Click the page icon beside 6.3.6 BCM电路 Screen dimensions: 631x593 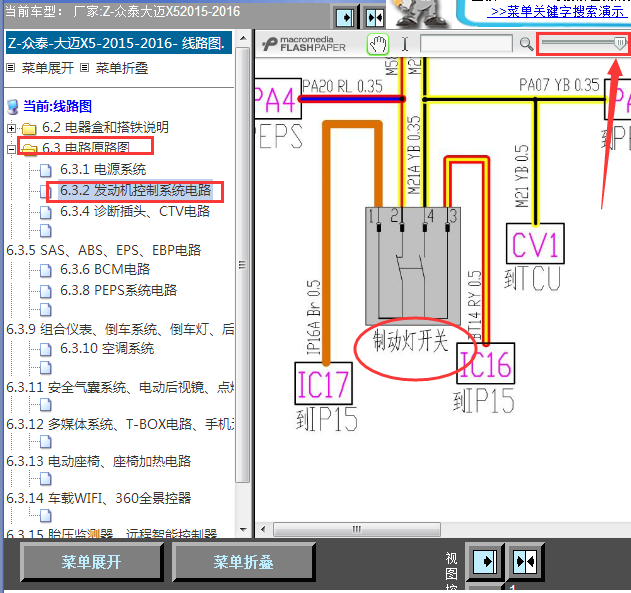[x=46, y=270]
